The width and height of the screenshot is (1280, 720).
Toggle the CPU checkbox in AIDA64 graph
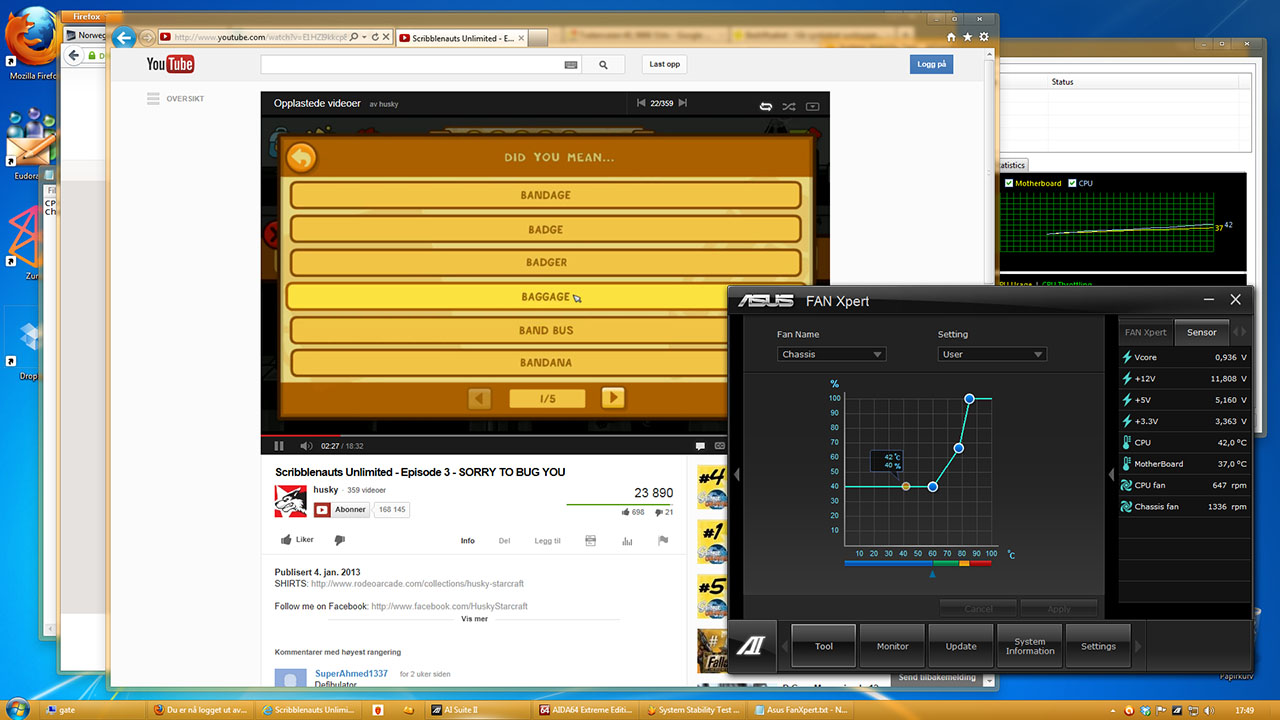tap(1073, 184)
